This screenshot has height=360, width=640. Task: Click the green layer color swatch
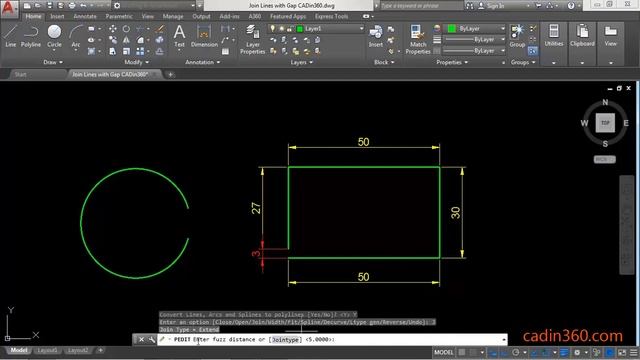click(x=300, y=29)
